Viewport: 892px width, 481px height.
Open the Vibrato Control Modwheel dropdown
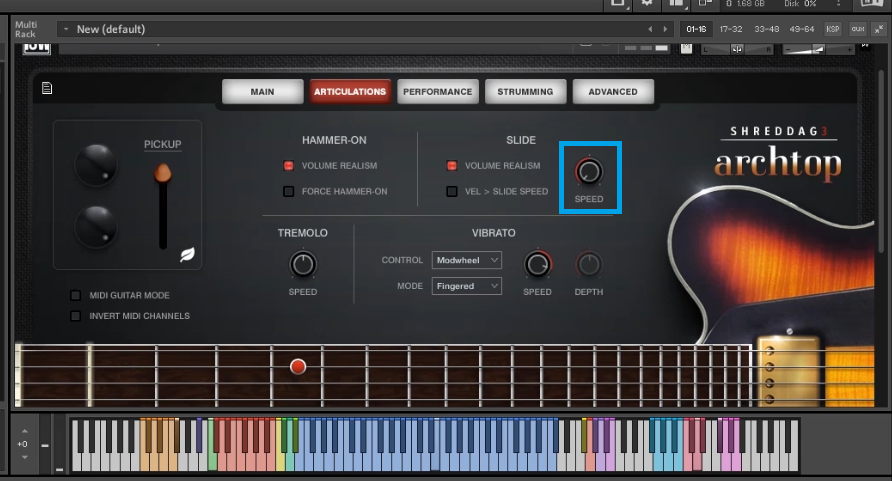pos(466,260)
